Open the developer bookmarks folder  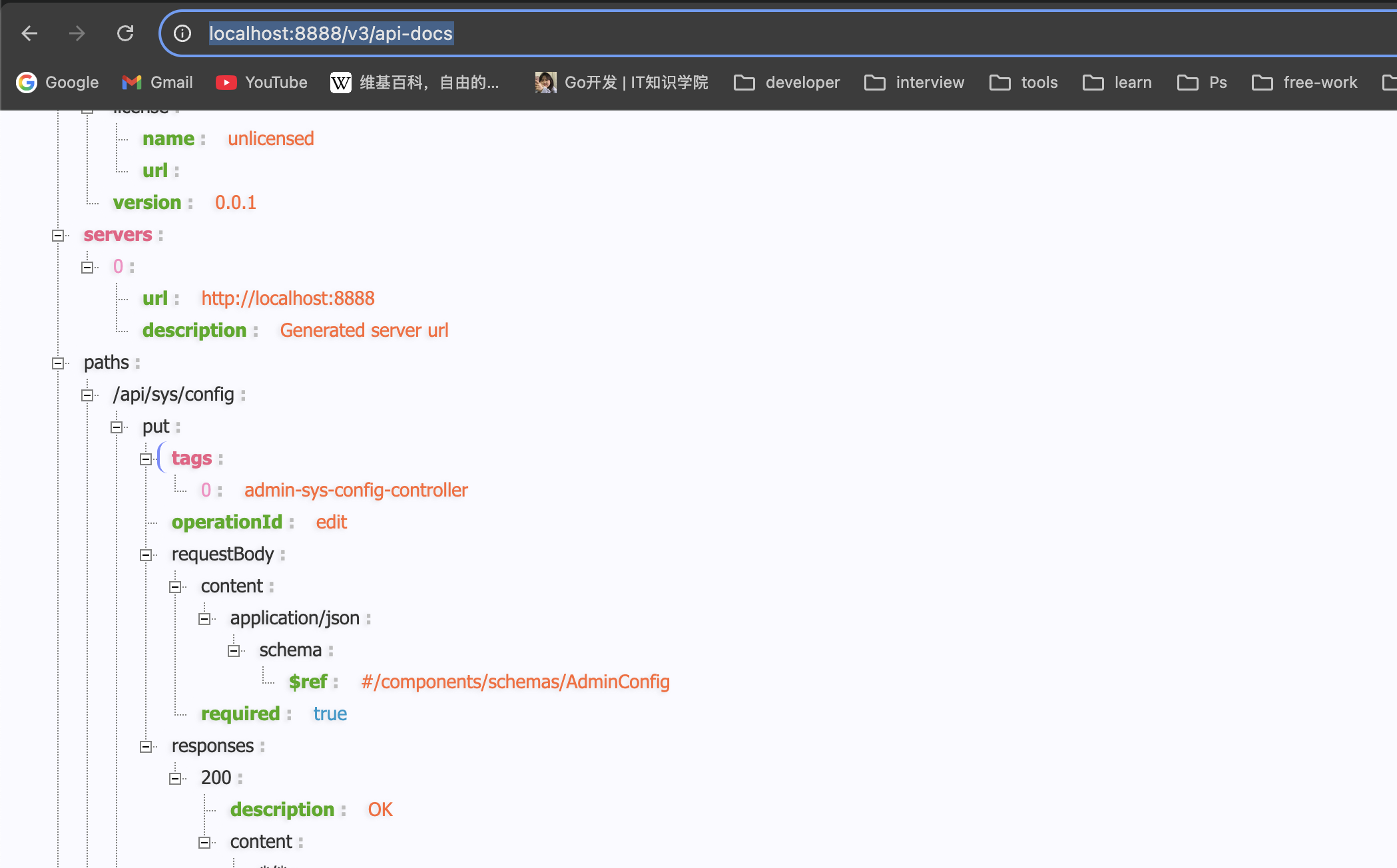click(786, 82)
